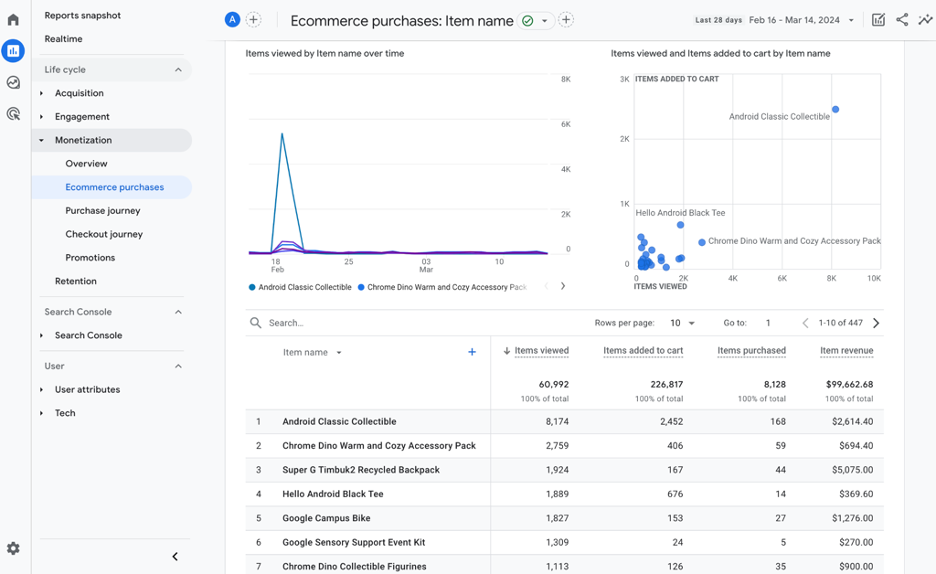Expand User attributes menu
The width and height of the screenshot is (936, 574).
[41, 390]
